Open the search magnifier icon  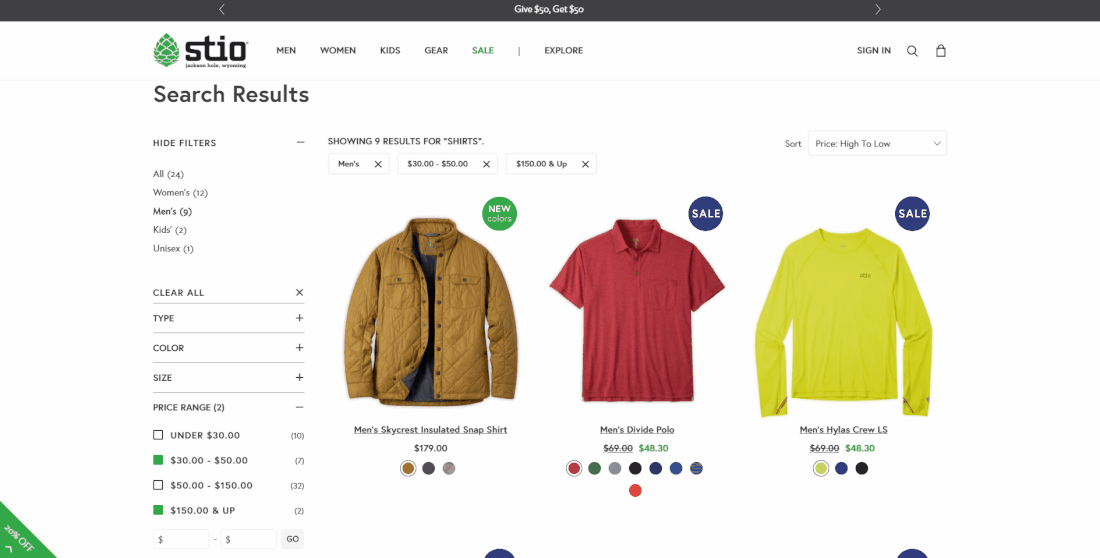[x=912, y=51]
